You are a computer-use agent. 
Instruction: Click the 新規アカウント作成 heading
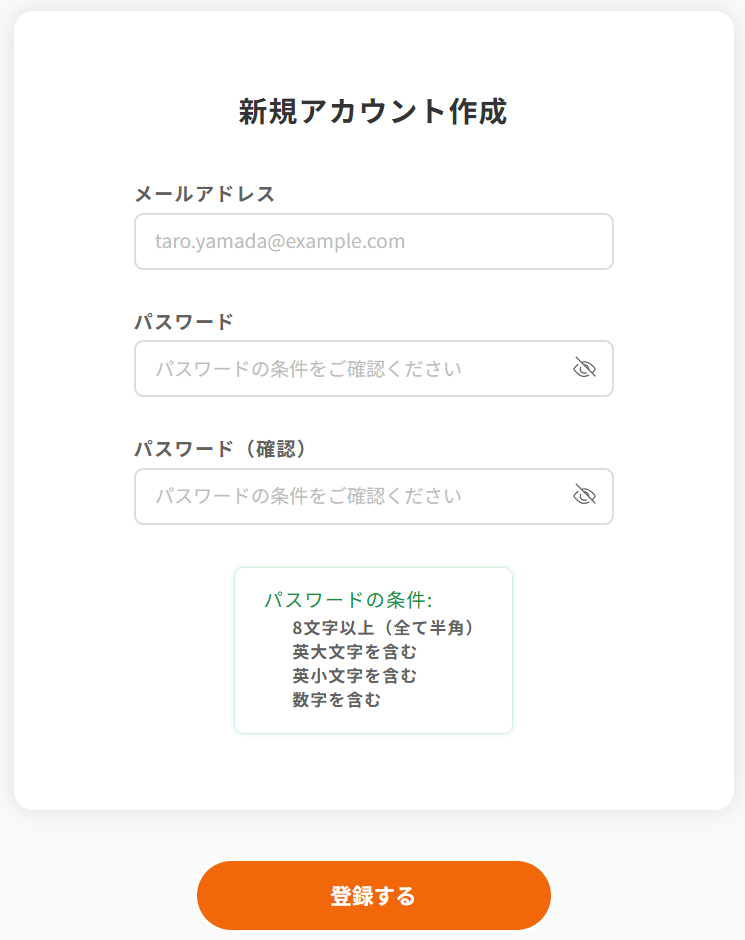[x=373, y=112]
